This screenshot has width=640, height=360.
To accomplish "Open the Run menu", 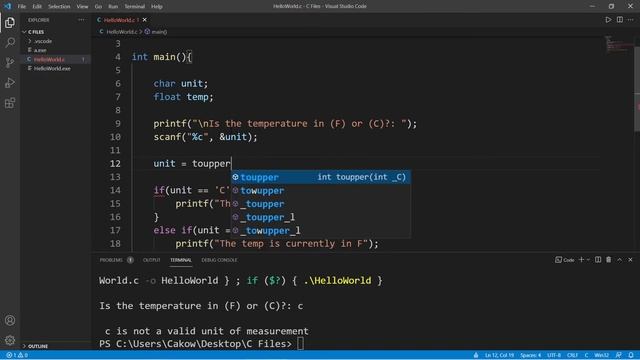I will [x=113, y=7].
